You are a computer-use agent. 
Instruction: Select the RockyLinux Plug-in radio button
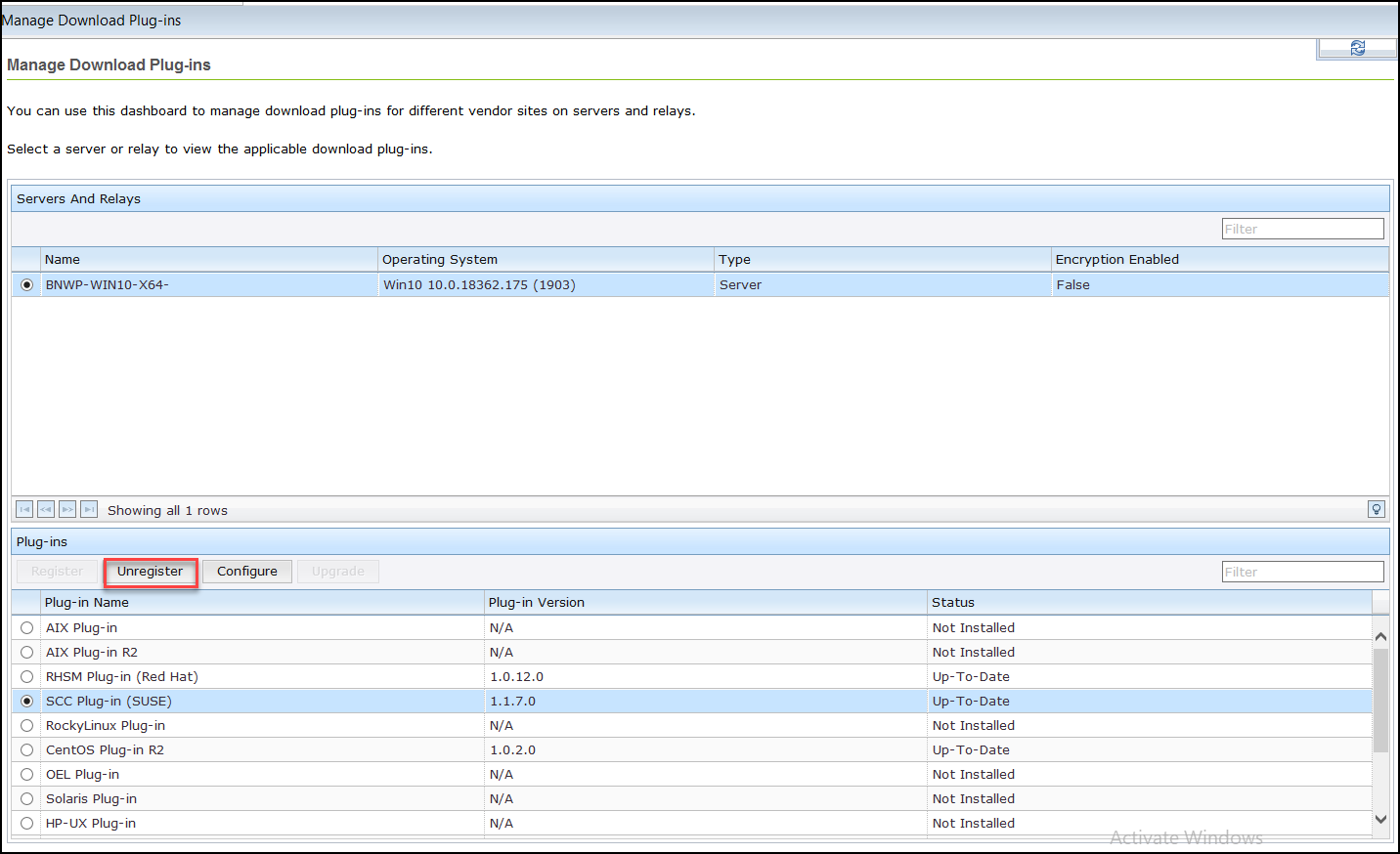tap(26, 725)
